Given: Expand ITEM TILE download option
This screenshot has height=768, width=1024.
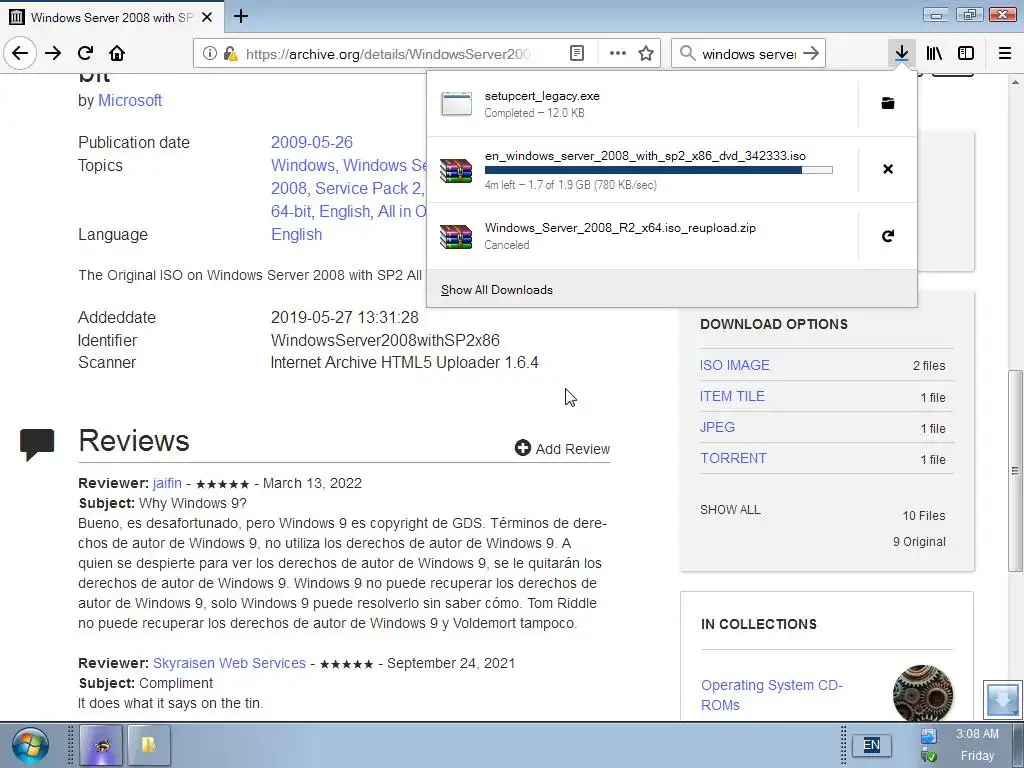Looking at the screenshot, I should (732, 396).
